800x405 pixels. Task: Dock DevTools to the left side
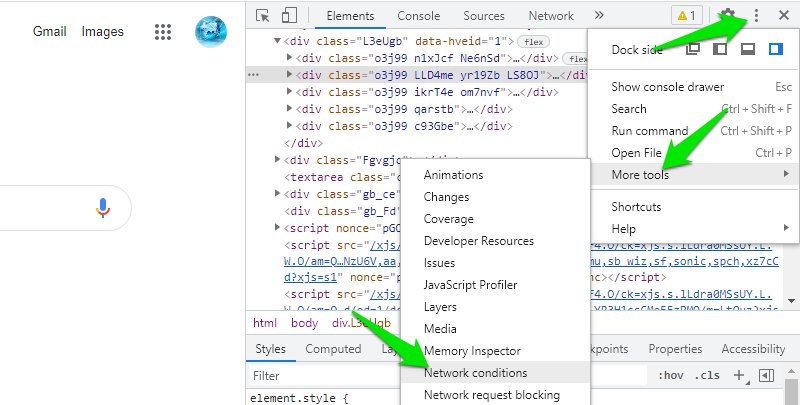click(x=720, y=49)
